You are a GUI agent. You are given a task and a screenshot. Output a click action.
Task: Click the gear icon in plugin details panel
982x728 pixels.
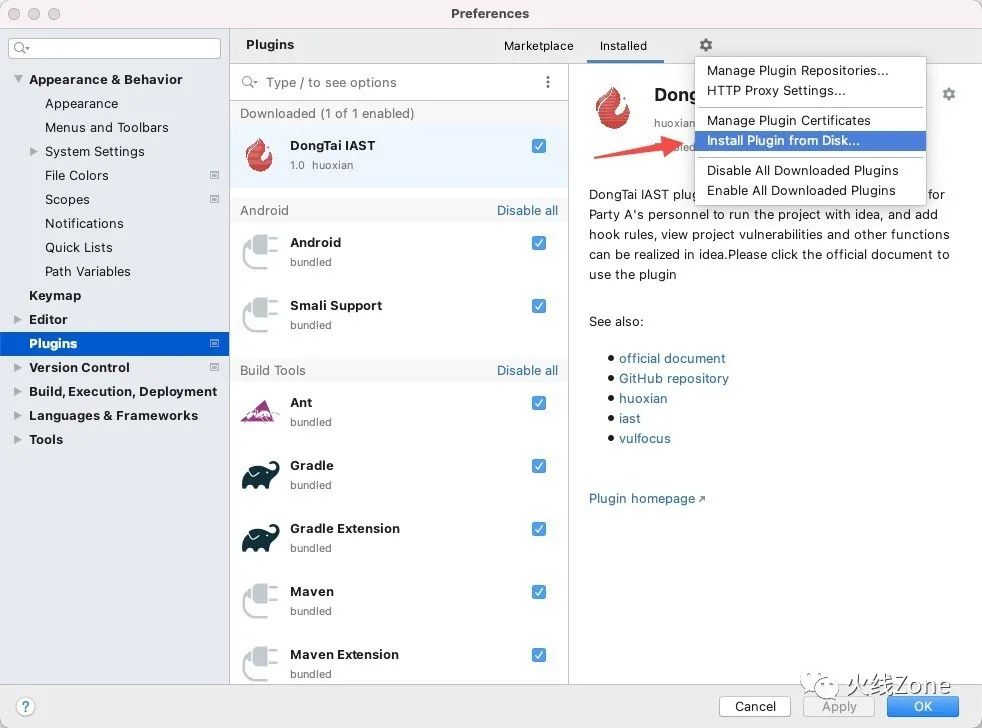click(x=949, y=94)
